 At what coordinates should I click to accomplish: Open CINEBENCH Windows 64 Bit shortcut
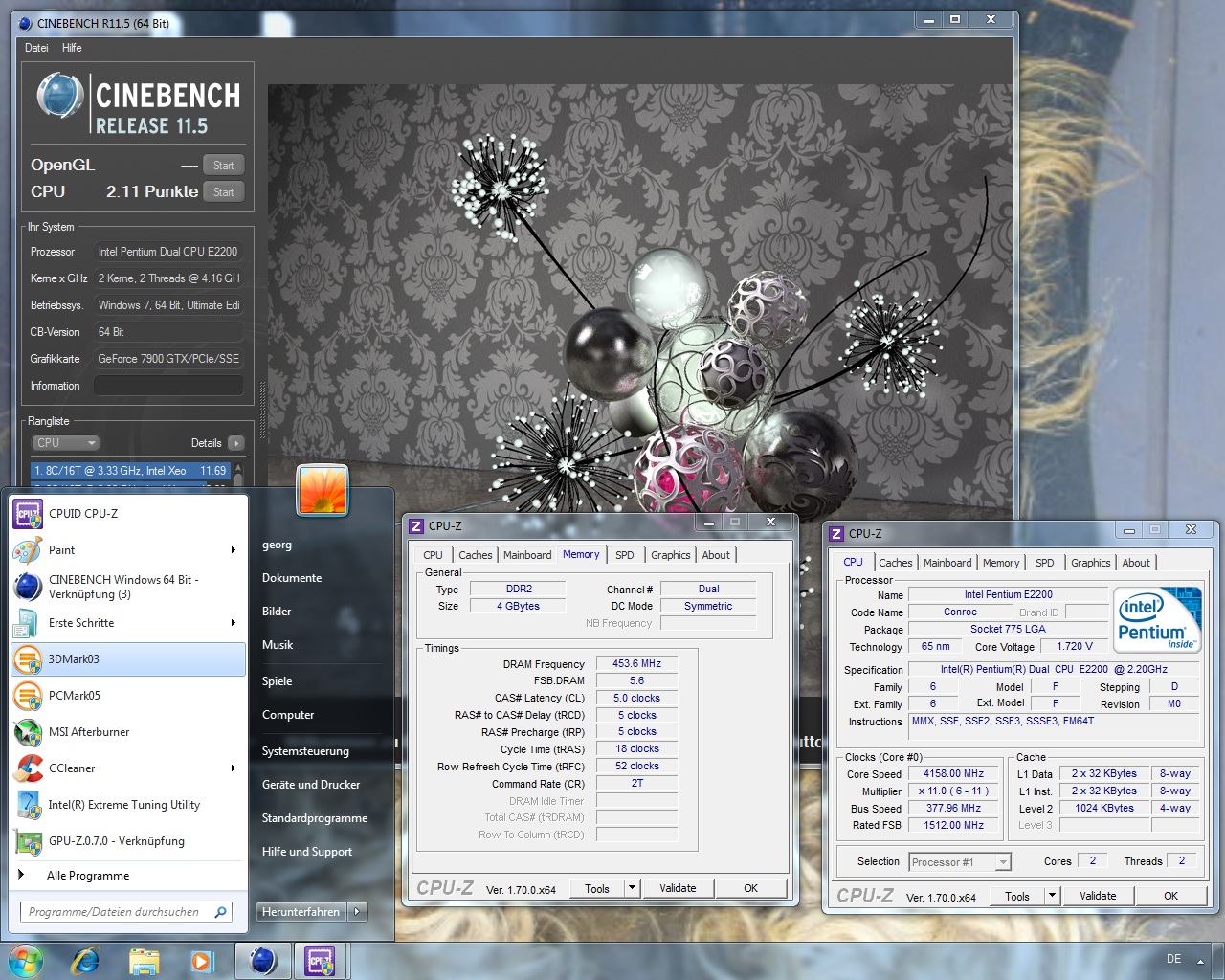[x=128, y=587]
